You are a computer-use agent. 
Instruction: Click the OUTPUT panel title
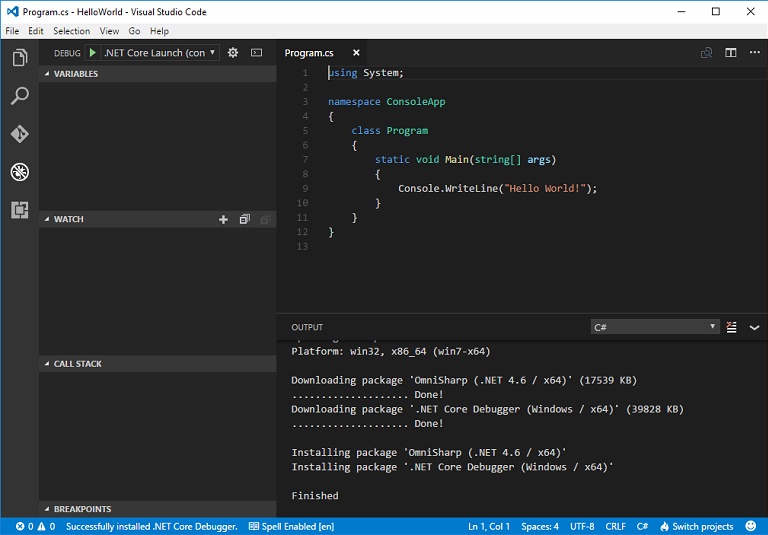pyautogui.click(x=307, y=327)
